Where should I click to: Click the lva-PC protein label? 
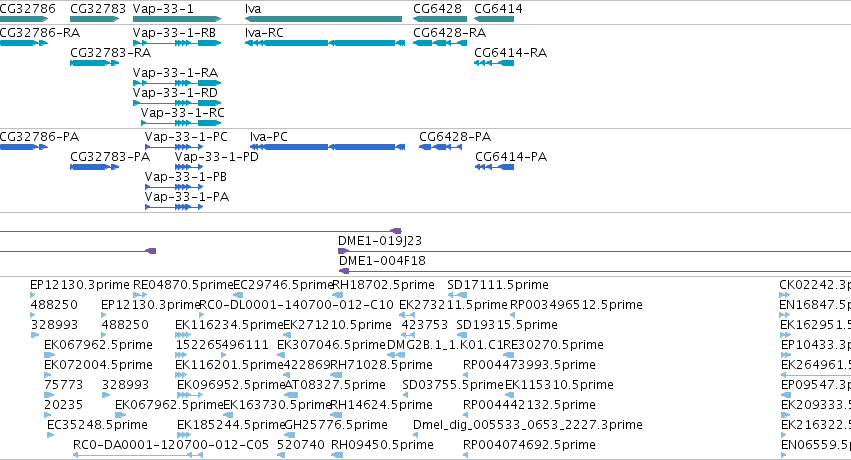click(269, 137)
